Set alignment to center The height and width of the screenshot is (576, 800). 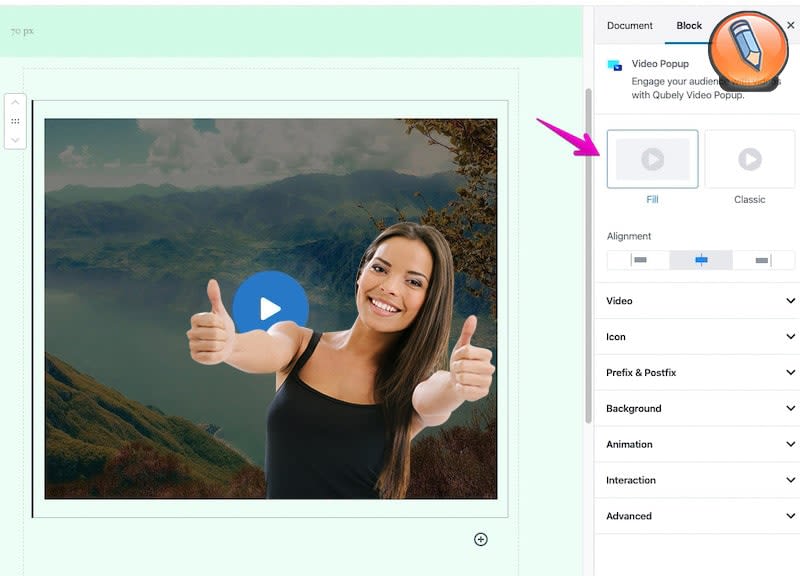pos(701,260)
